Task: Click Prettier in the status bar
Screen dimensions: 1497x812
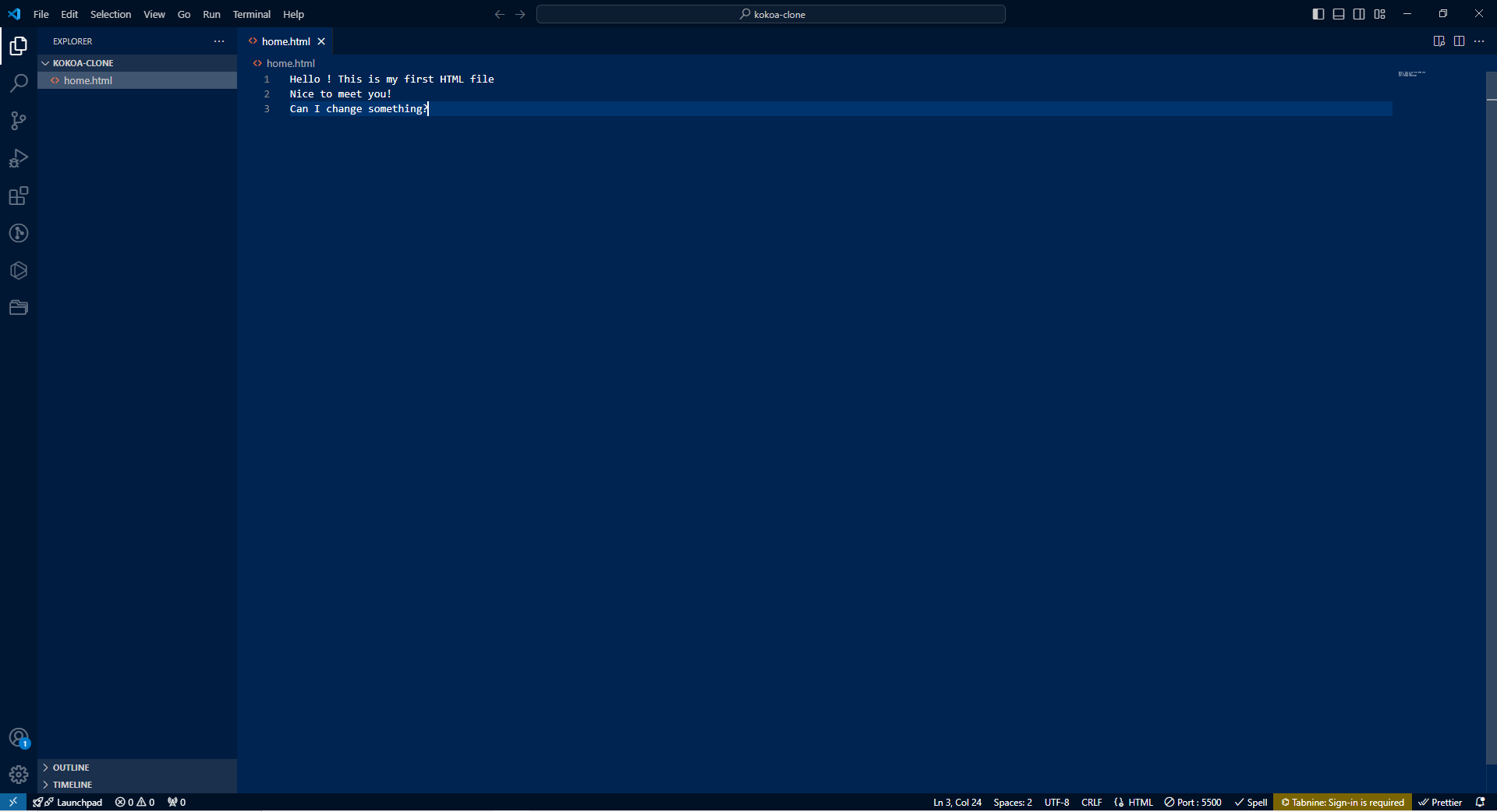Action: point(1440,802)
